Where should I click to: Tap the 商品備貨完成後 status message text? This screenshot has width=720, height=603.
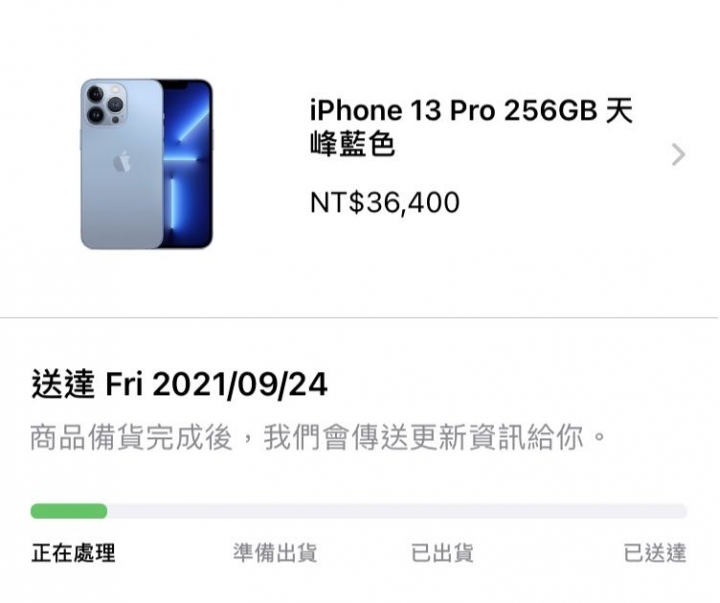pos(131,437)
